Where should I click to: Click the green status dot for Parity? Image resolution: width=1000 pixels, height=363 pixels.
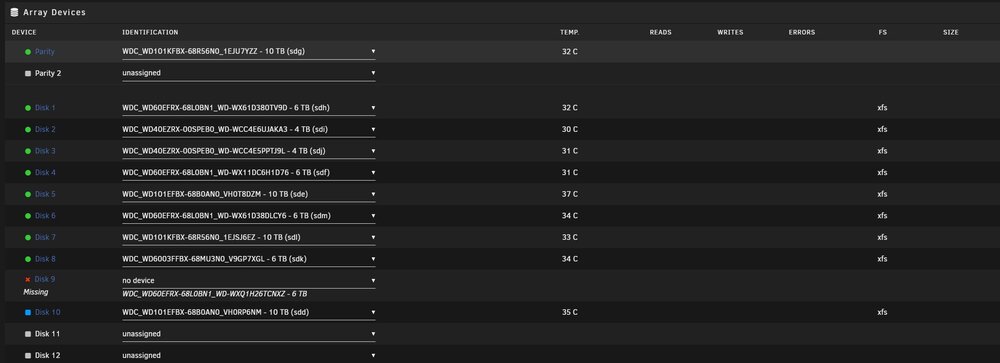point(28,52)
